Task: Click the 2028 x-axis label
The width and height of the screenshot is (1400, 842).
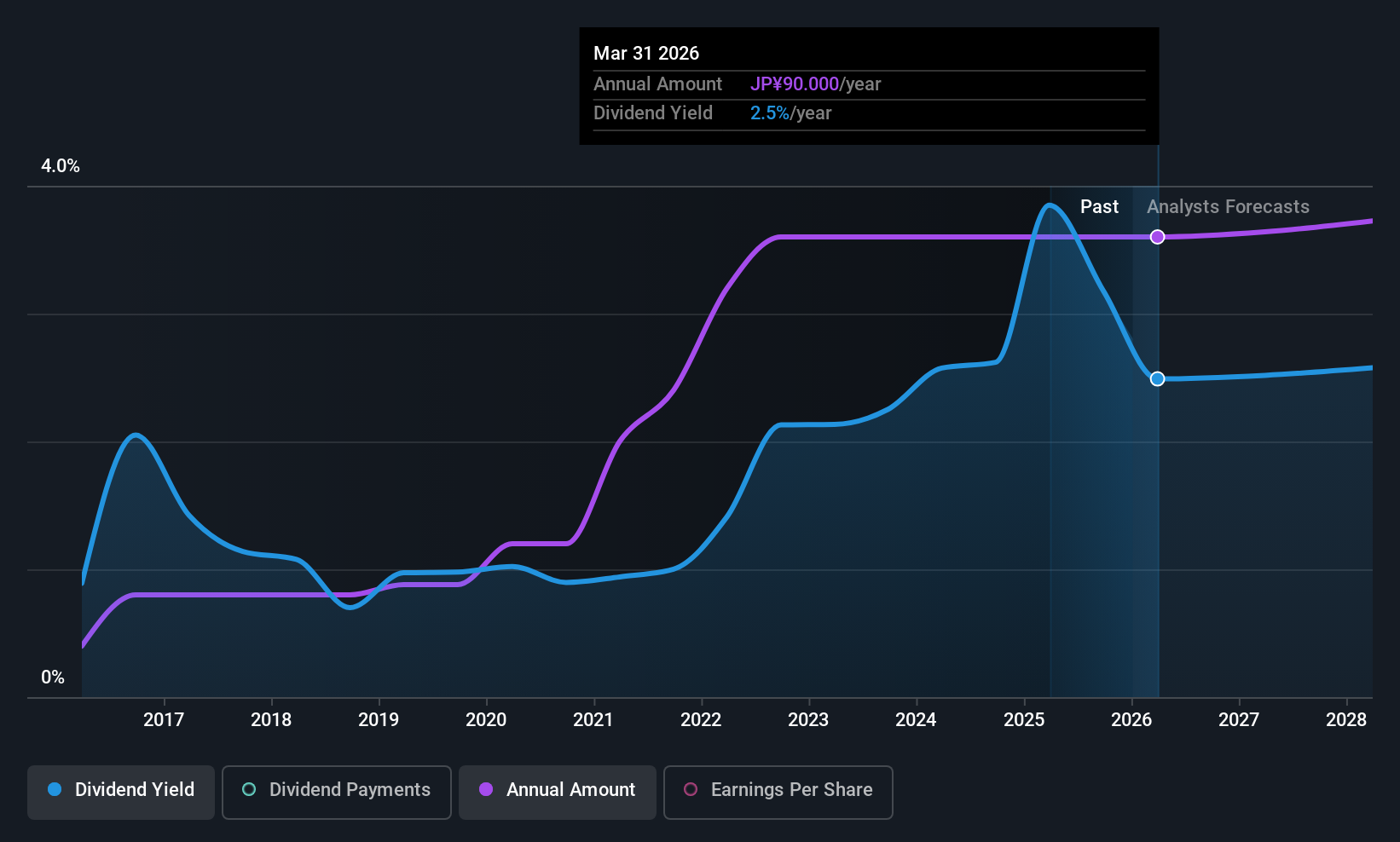Action: coord(1346,720)
